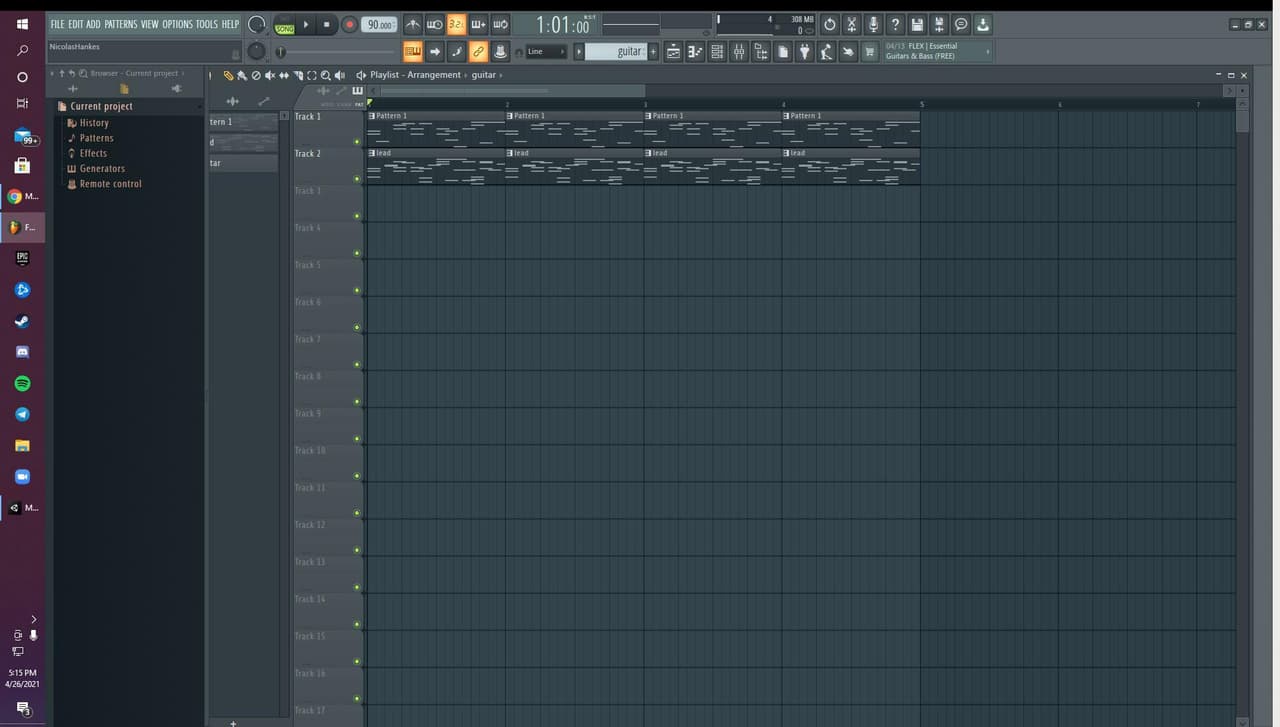The image size is (1280, 727).
Task: Open the Playlist view from main toolbar
Action: point(673,52)
